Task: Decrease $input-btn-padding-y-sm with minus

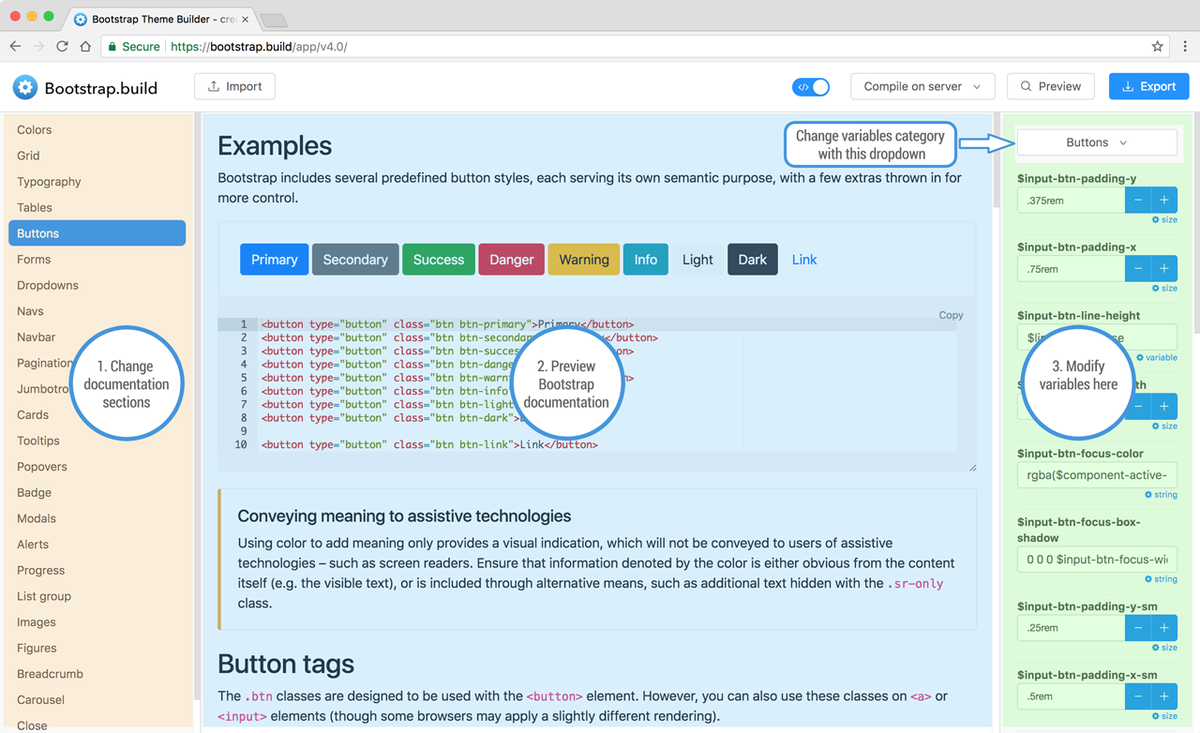Action: pos(1138,627)
